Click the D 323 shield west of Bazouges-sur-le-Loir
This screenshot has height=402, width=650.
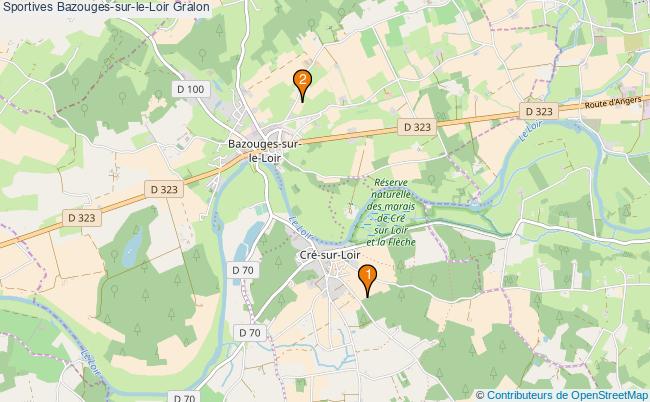pos(164,189)
